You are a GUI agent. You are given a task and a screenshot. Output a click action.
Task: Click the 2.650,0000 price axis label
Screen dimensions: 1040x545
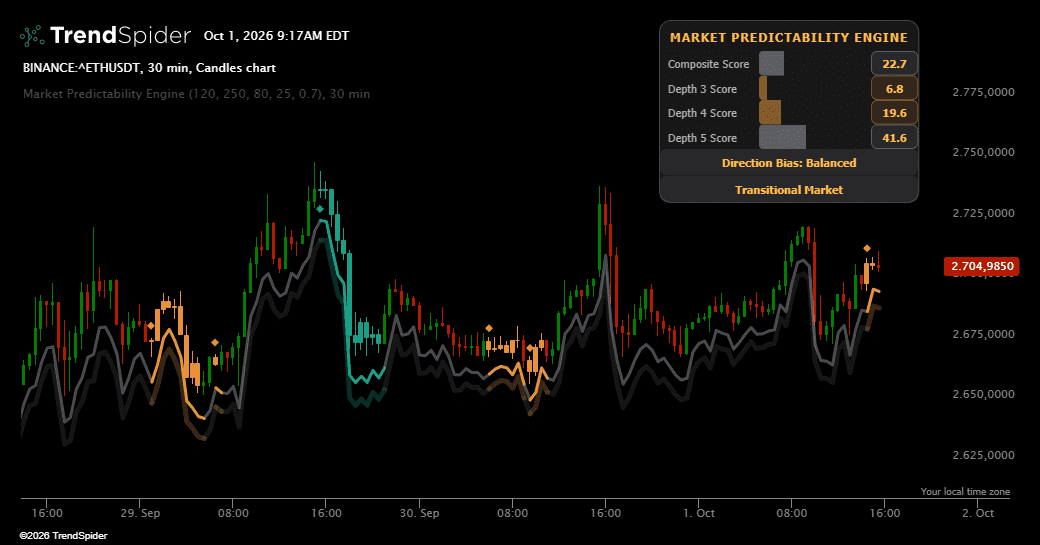click(x=984, y=394)
